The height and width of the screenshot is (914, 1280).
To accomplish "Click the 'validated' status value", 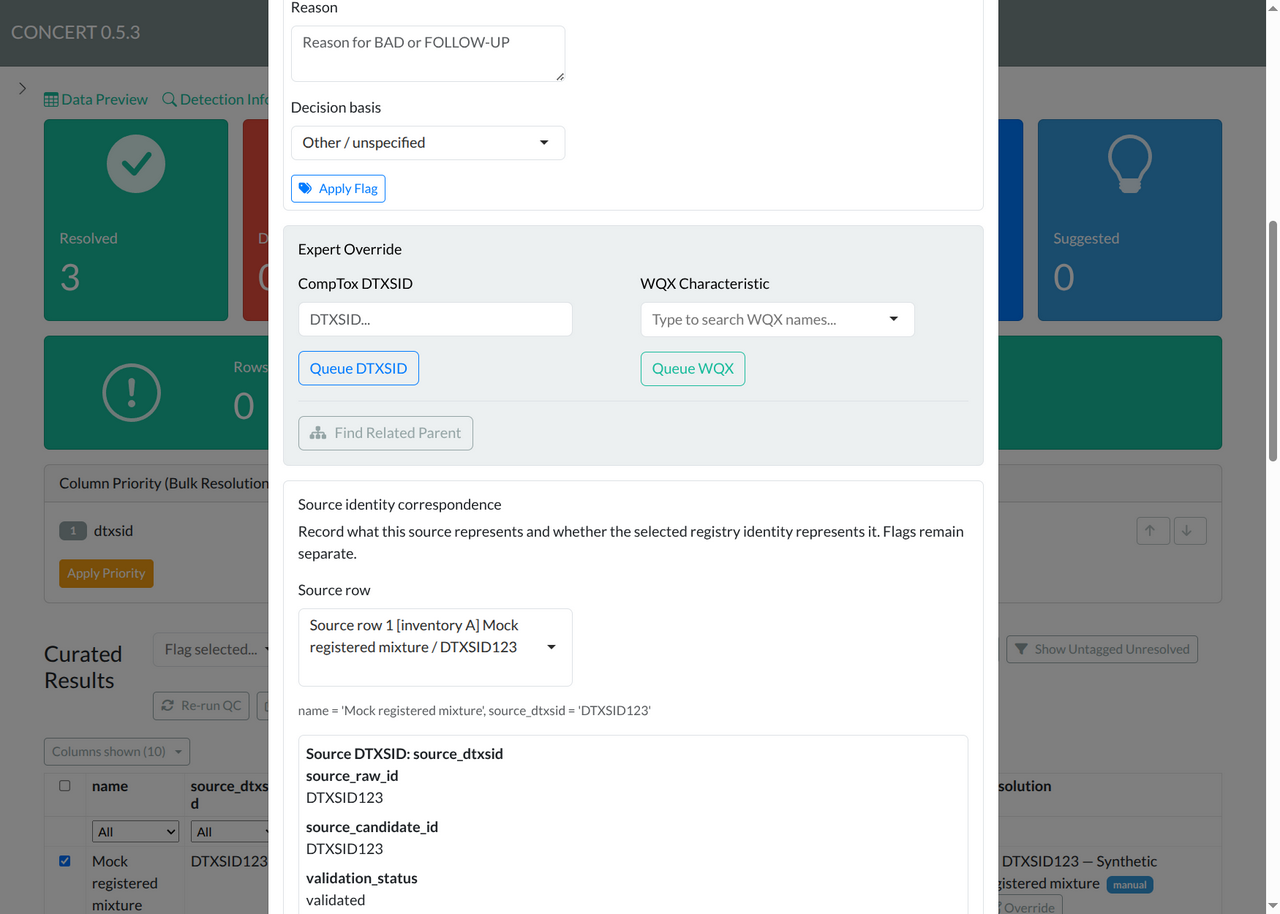I will coord(335,900).
